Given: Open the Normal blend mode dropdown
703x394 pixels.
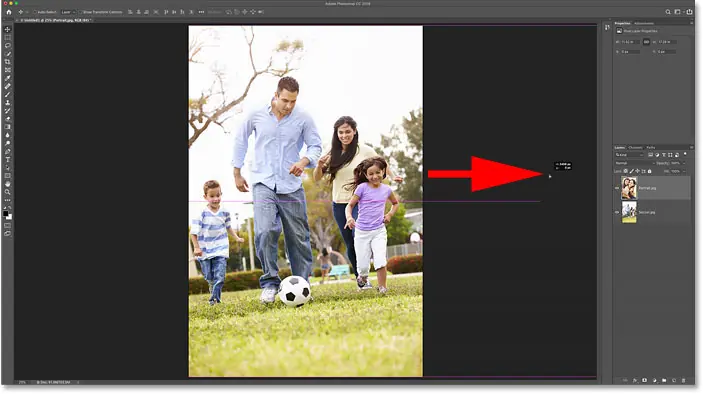Looking at the screenshot, I should click(634, 163).
